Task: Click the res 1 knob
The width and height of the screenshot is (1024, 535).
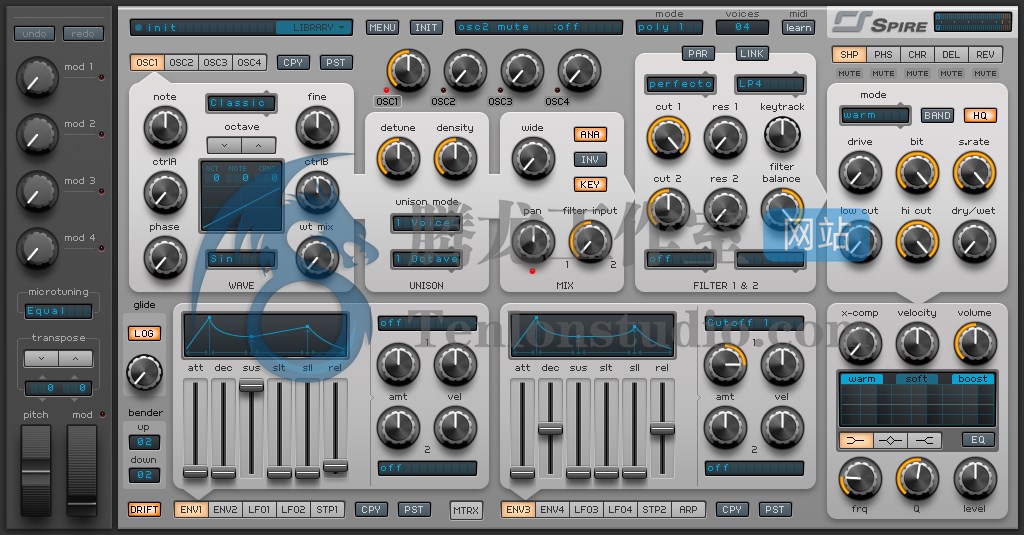Action: click(x=725, y=138)
